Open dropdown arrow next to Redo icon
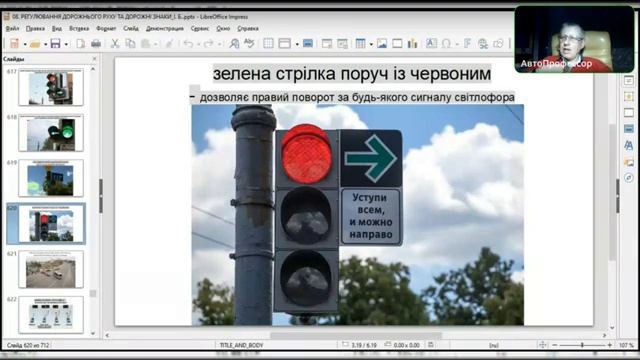This screenshot has height=360, width=640. [220, 44]
